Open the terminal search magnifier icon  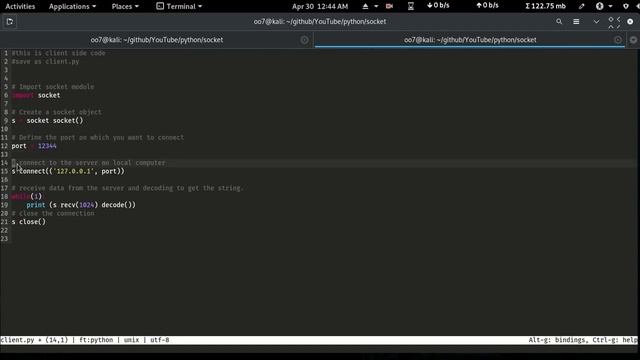(x=559, y=22)
